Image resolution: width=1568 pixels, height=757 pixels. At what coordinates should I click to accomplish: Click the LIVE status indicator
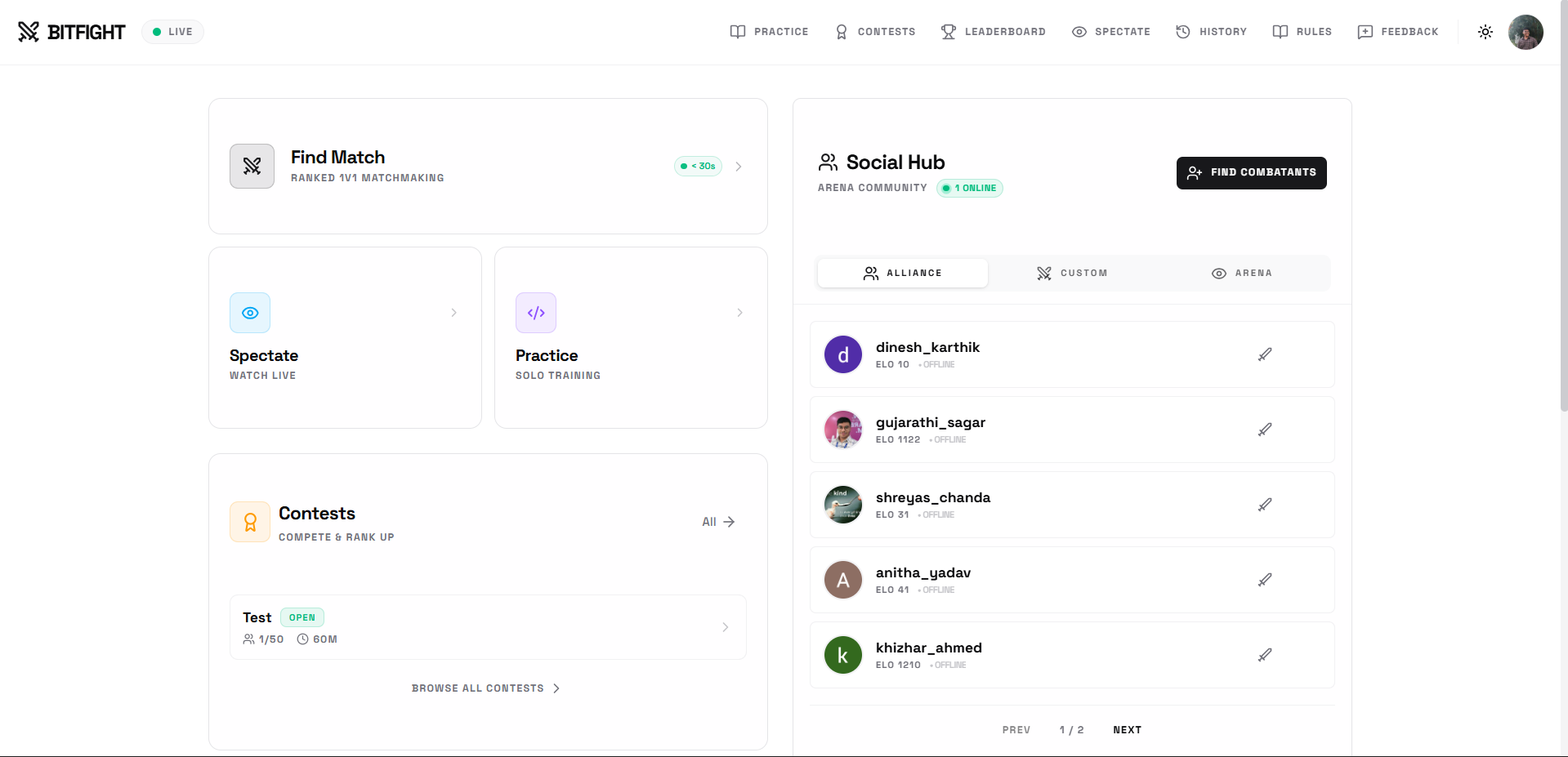172,31
